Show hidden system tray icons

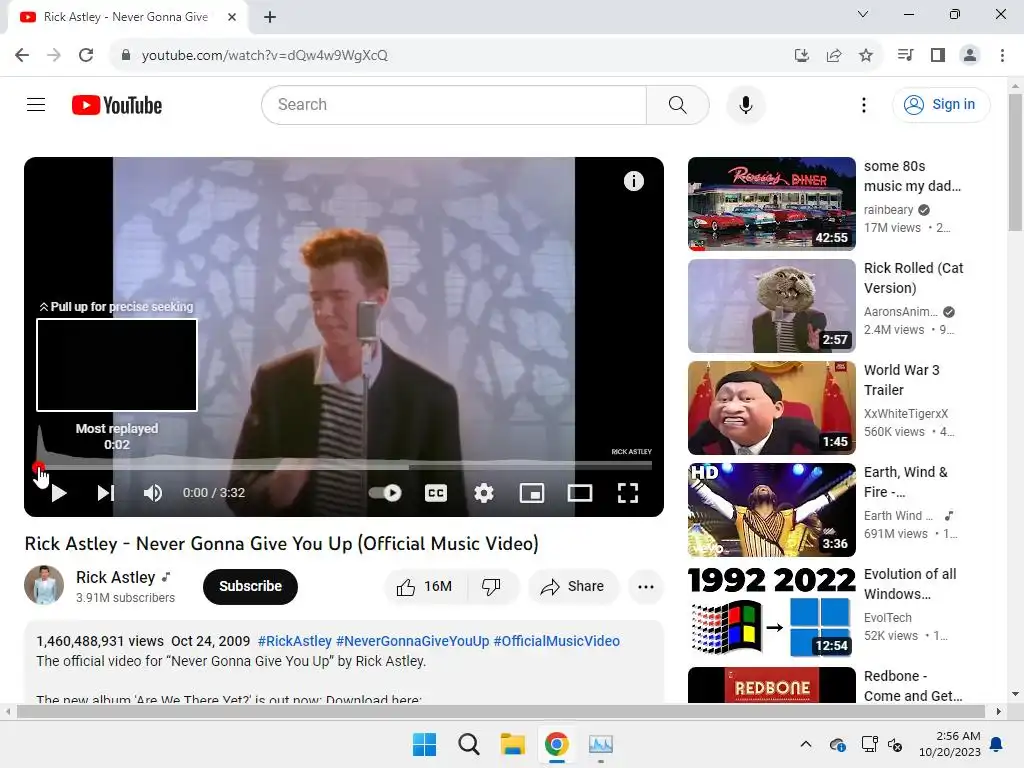point(806,744)
